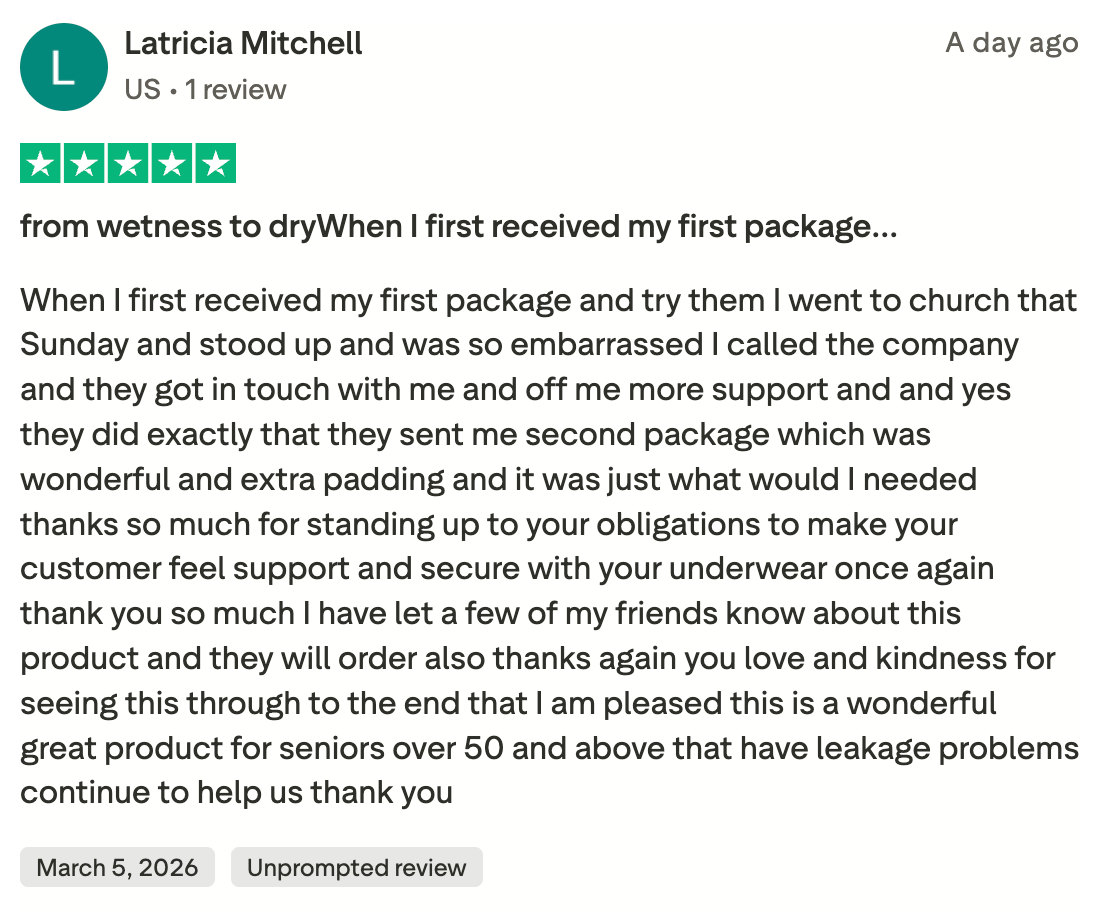Click the fifth green rating star

pyautogui.click(x=215, y=163)
